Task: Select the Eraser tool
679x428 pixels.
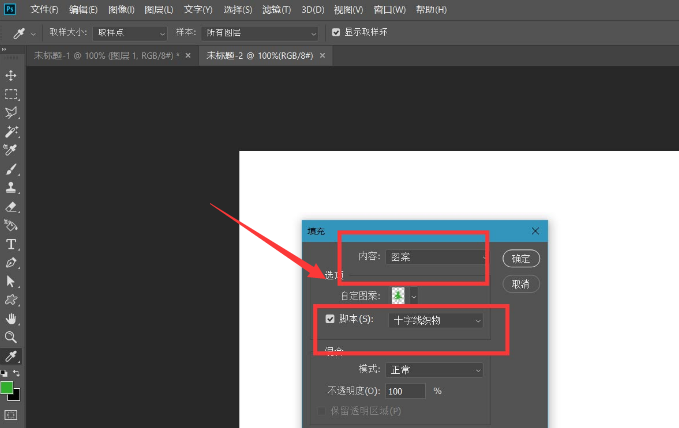Action: coord(11,207)
